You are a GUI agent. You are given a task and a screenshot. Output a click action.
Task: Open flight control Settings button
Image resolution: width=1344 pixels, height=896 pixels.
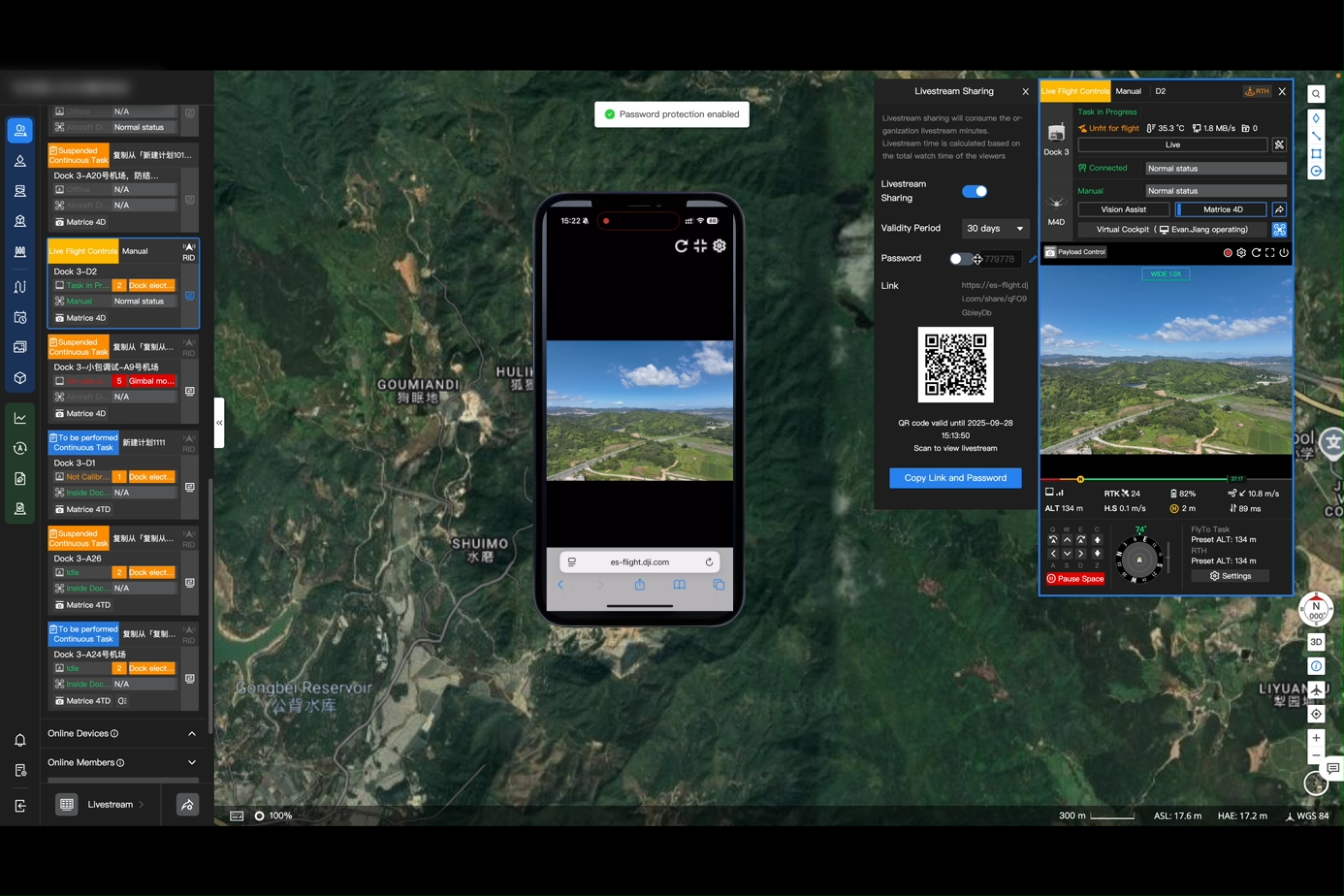point(1231,576)
